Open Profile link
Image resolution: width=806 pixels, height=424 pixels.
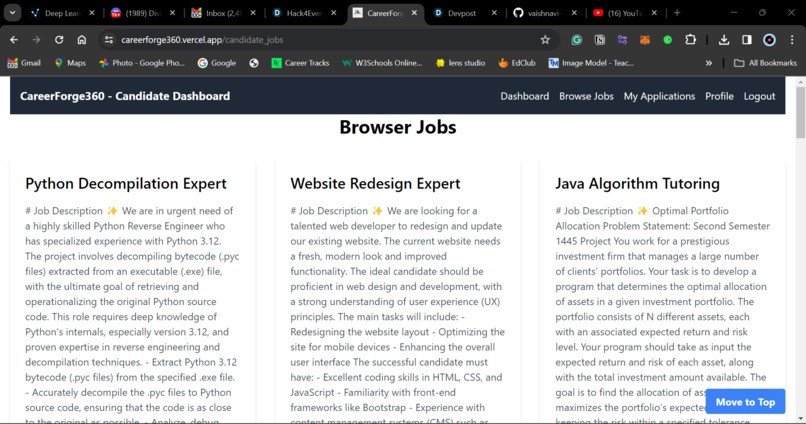point(719,96)
